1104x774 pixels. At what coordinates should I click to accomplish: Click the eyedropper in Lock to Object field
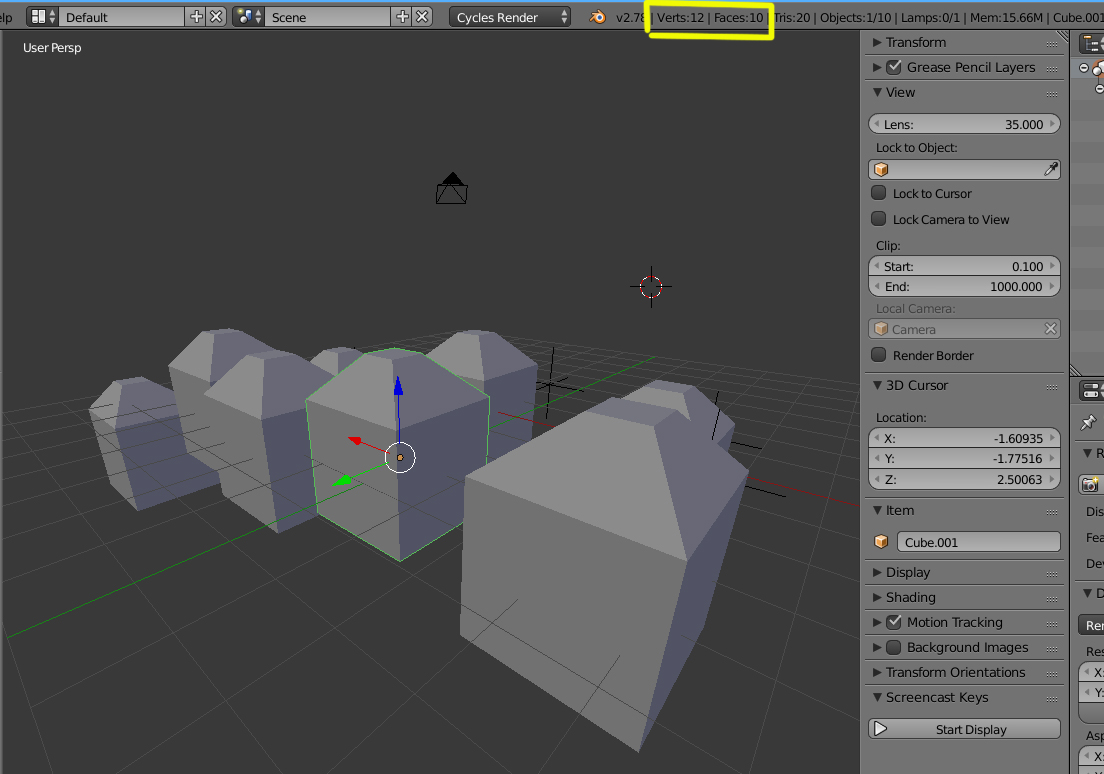point(1050,169)
